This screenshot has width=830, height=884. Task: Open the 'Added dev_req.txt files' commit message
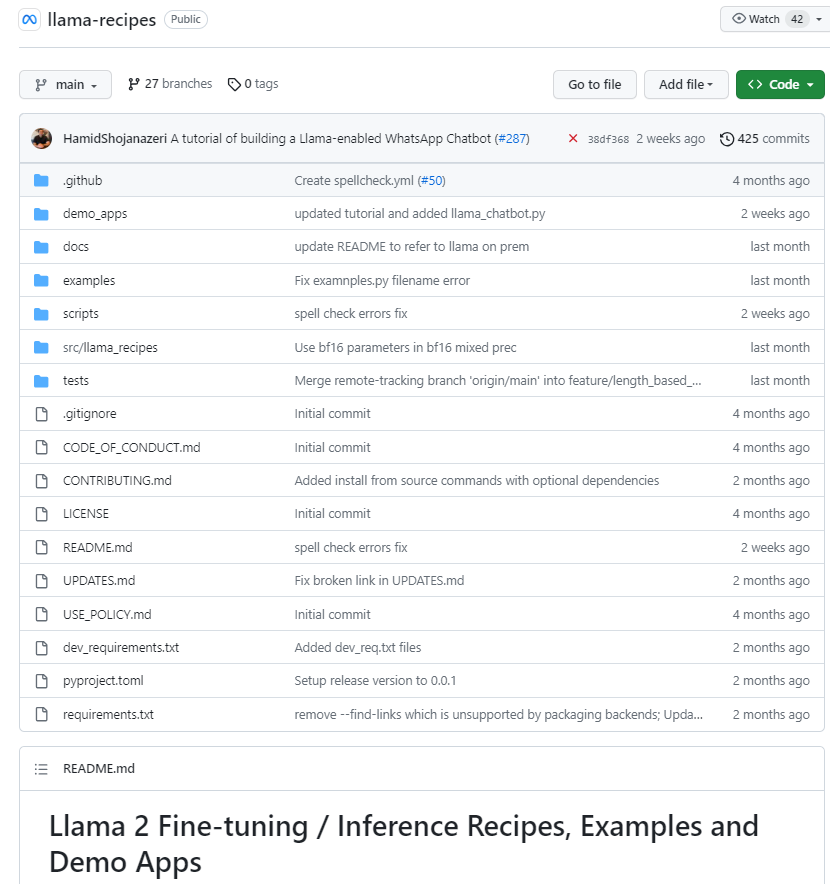tap(357, 647)
